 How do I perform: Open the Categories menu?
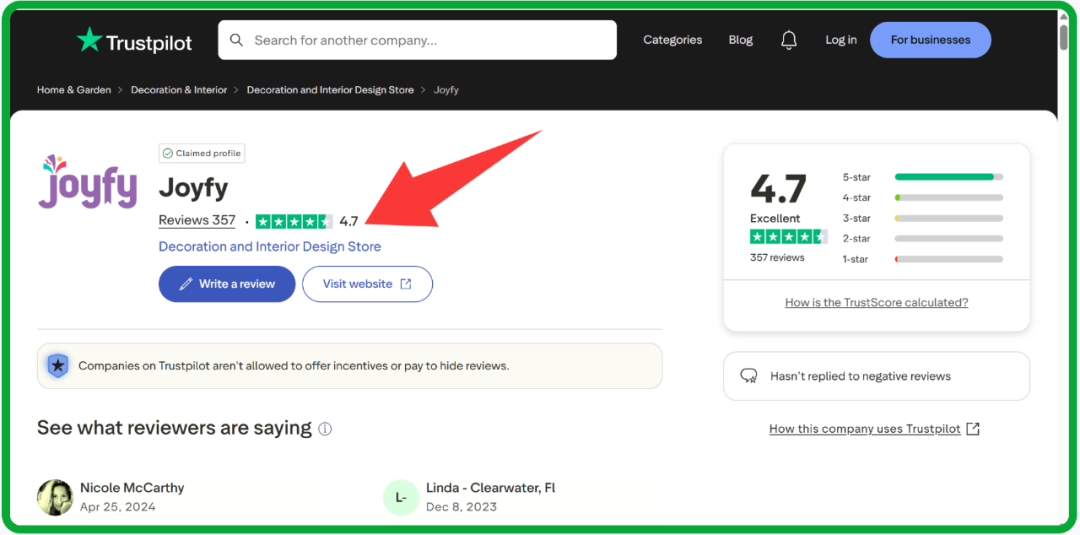(672, 40)
